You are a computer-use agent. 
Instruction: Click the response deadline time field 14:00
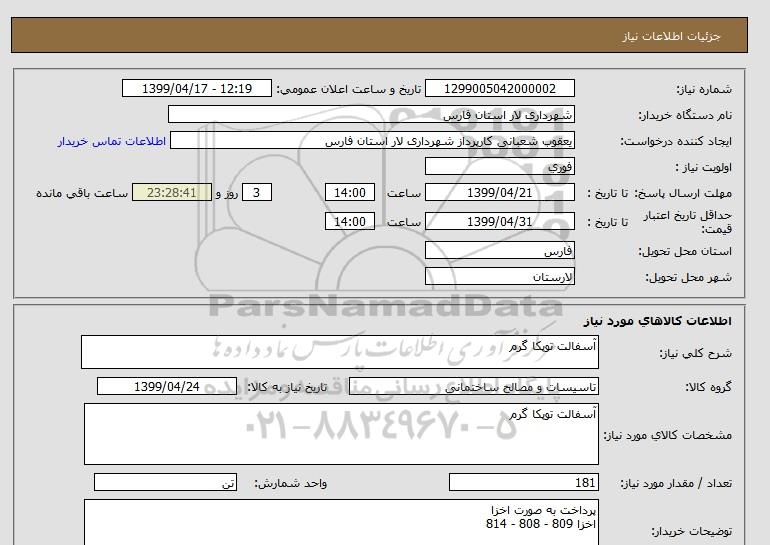350,192
